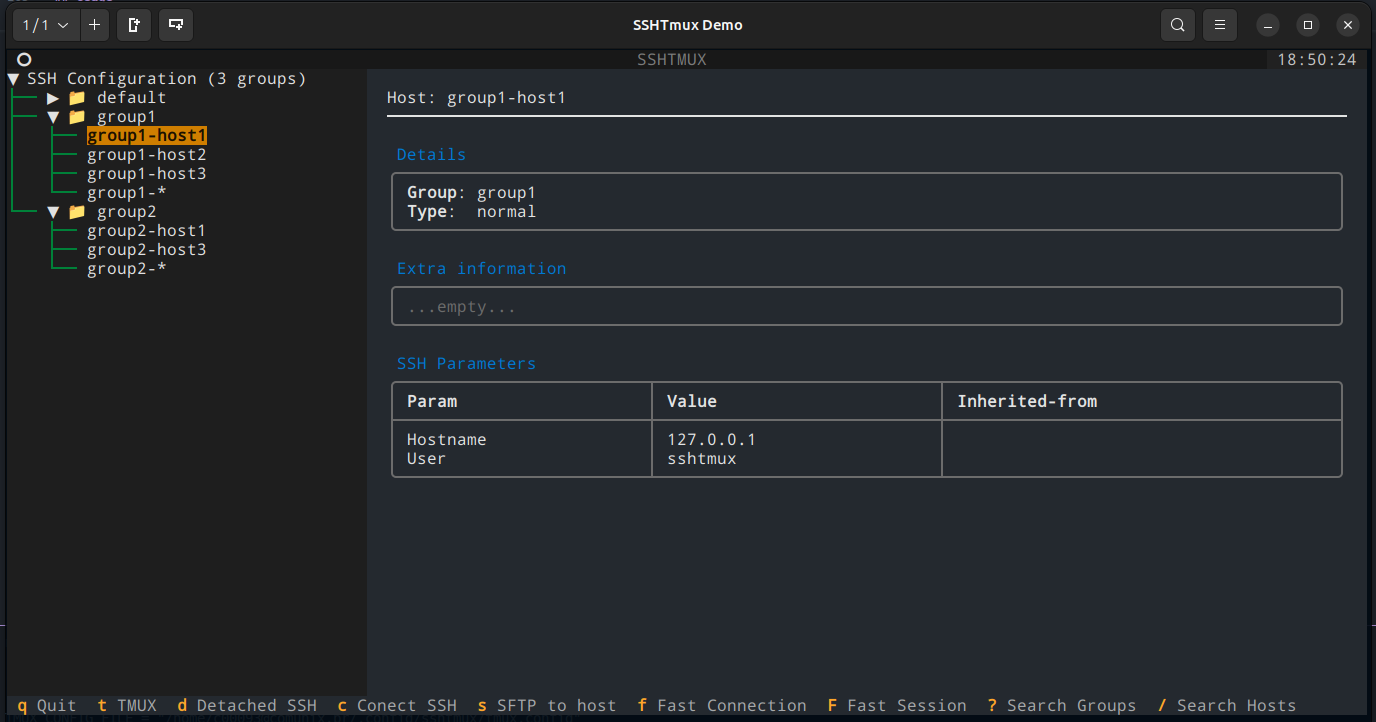Click the 18:50:24 clock in header
The image size is (1376, 722).
[x=1317, y=60]
